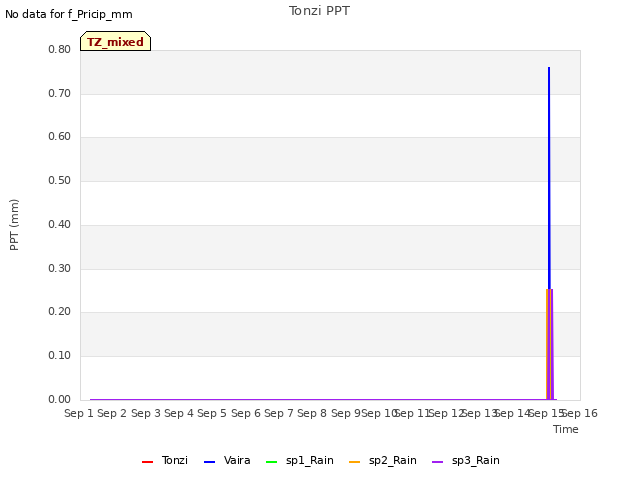Image resolution: width=640 pixels, height=480 pixels.
Task: Click the TZ_mixed annotation label
Action: point(116,41)
